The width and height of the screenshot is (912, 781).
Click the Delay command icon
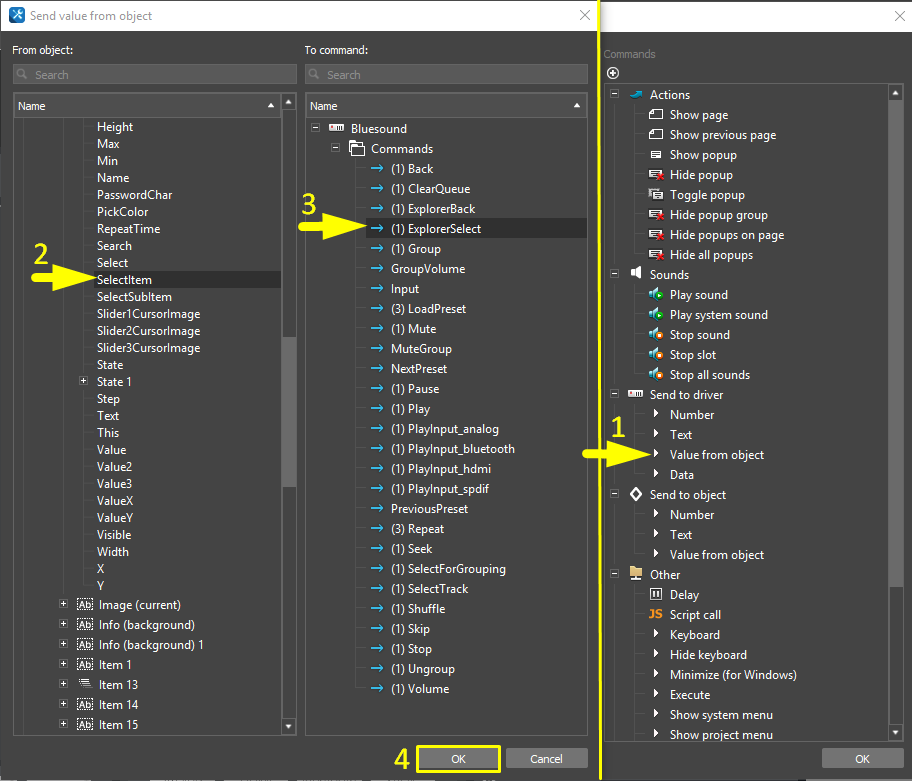click(x=656, y=595)
